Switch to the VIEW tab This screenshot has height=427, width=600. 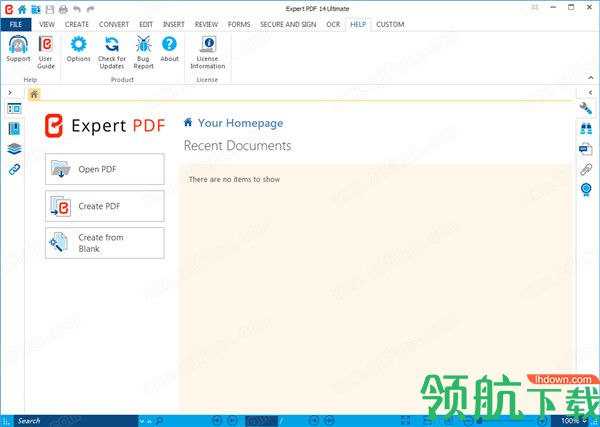(x=47, y=24)
